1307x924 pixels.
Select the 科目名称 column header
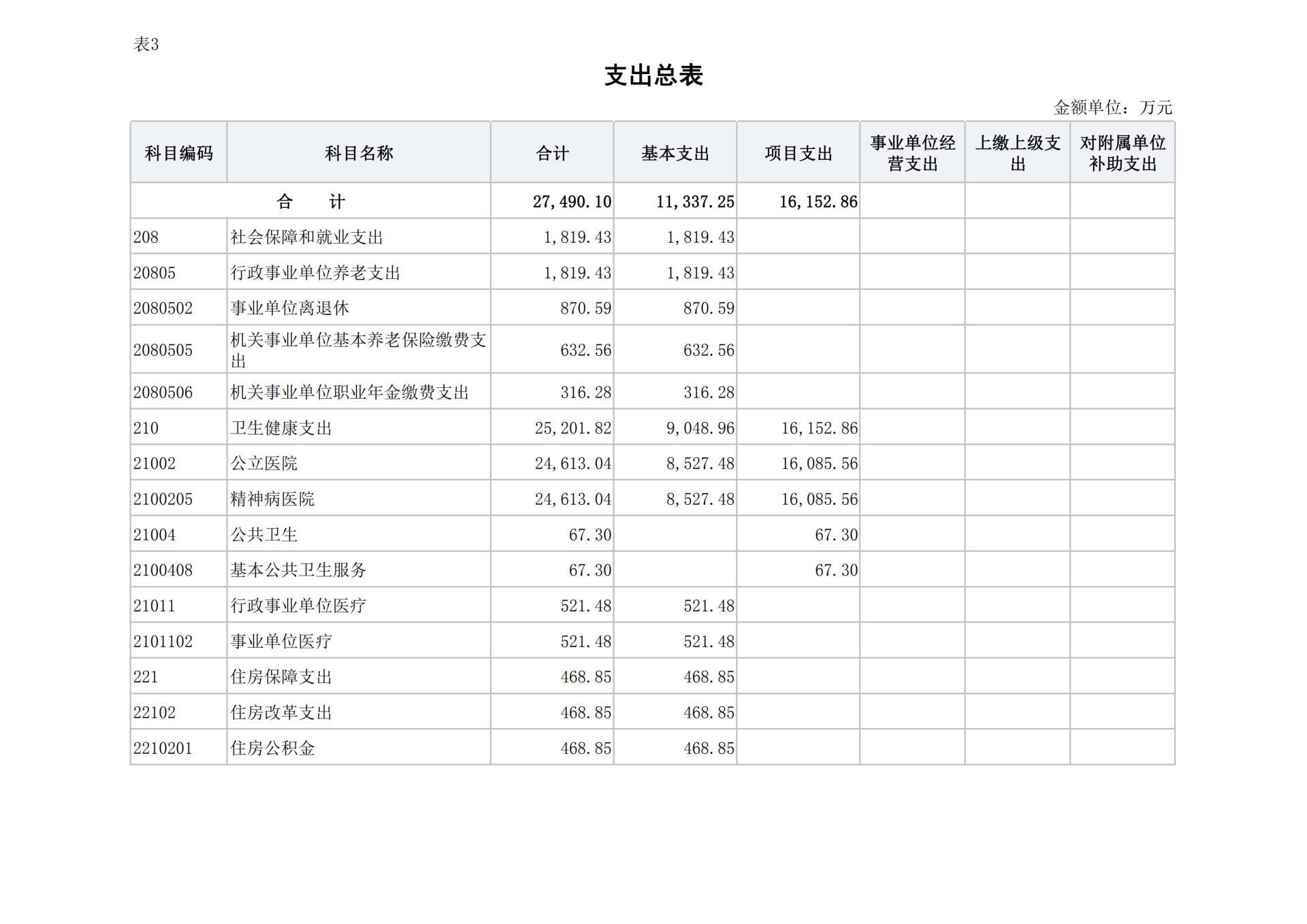(x=359, y=152)
